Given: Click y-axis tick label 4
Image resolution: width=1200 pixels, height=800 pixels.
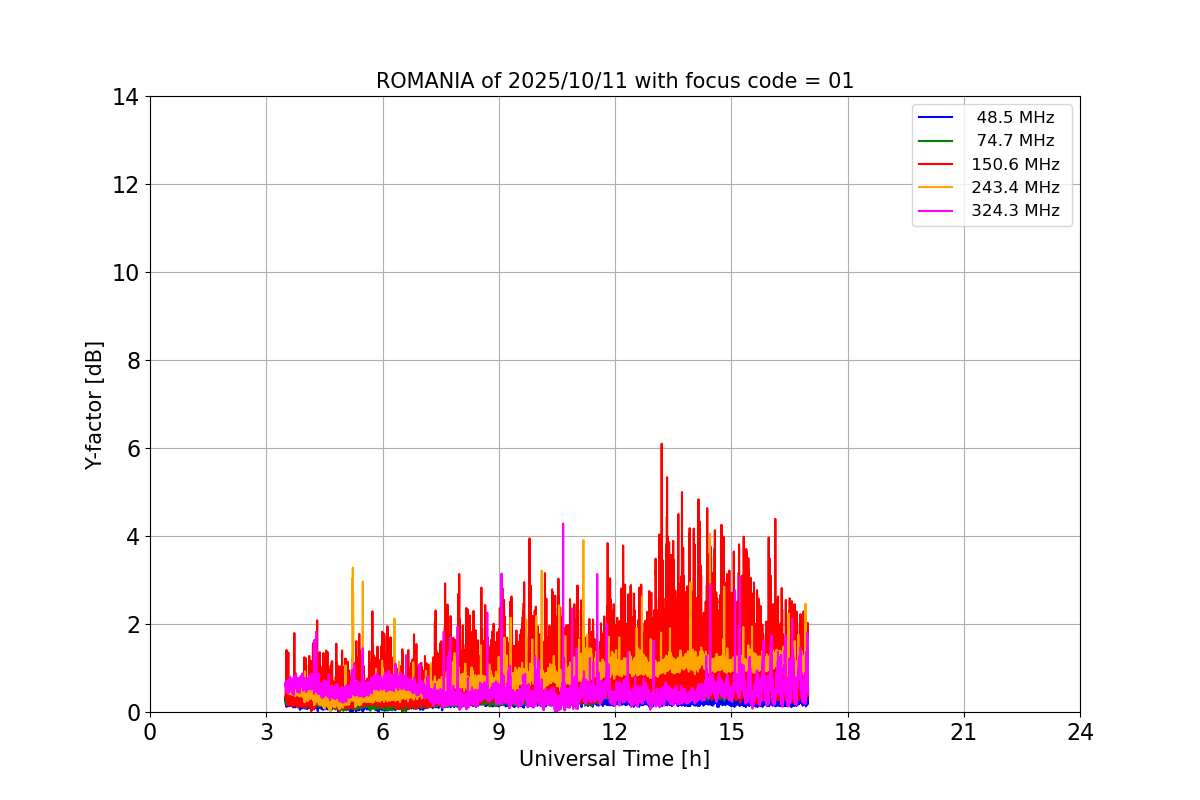Looking at the screenshot, I should [x=132, y=537].
